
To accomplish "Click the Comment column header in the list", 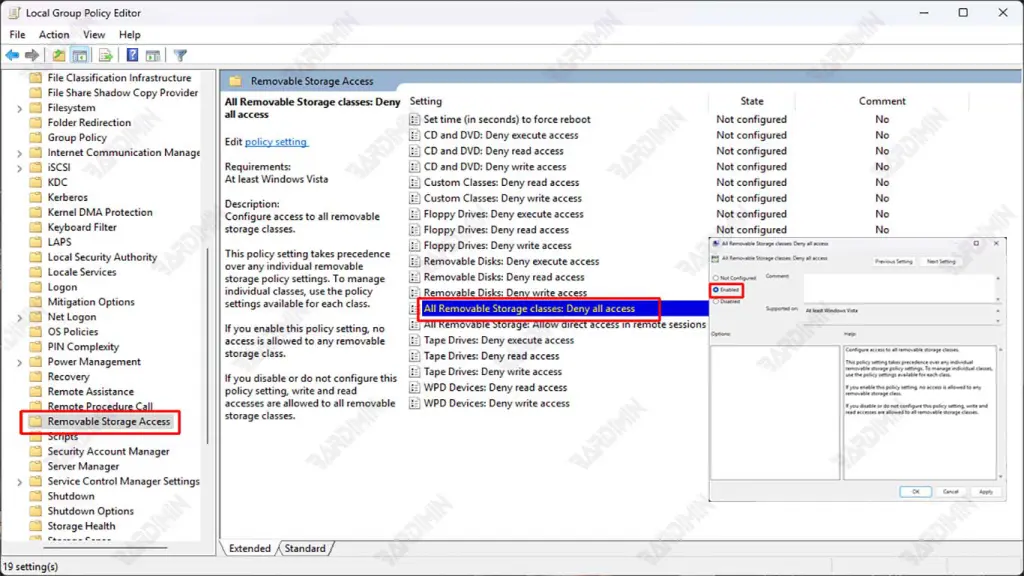I will coord(882,101).
